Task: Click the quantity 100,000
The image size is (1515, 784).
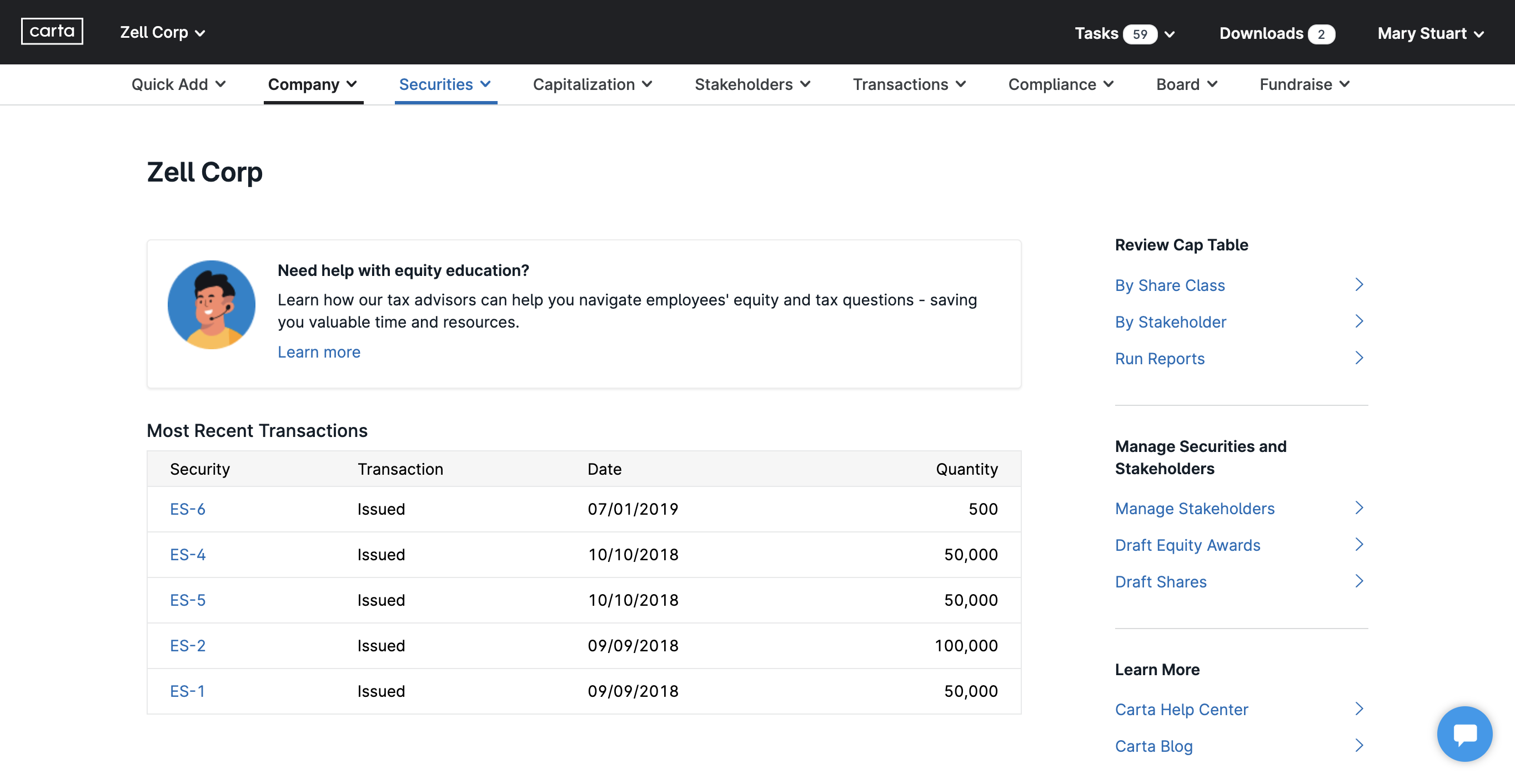Action: pos(966,645)
